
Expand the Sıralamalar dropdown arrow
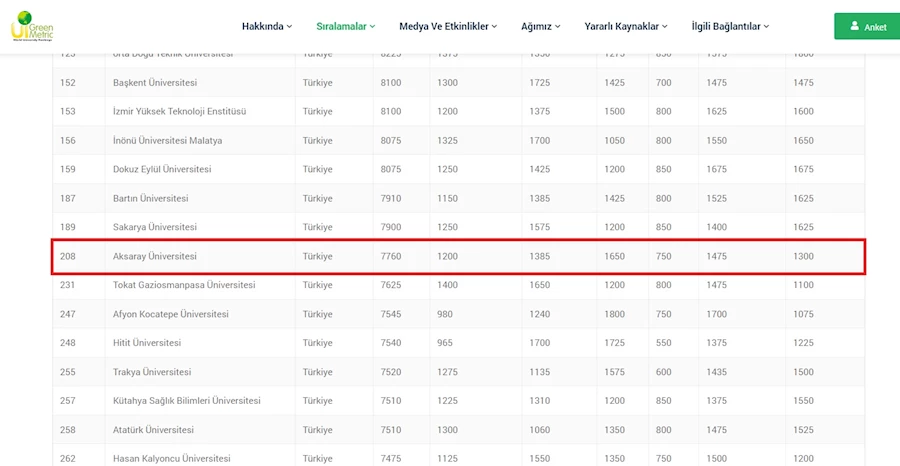pos(373,26)
